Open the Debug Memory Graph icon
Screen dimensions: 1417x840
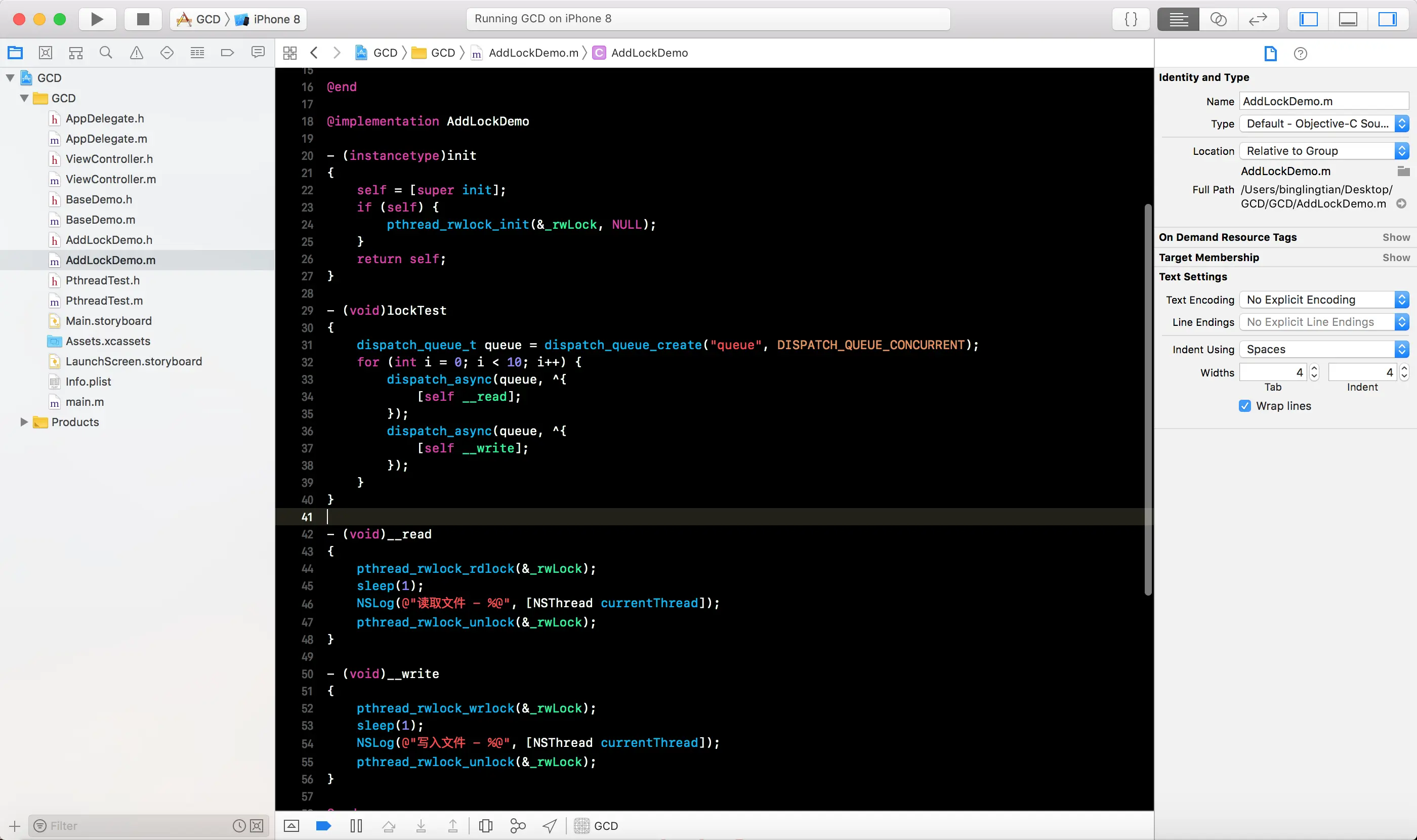point(517,826)
